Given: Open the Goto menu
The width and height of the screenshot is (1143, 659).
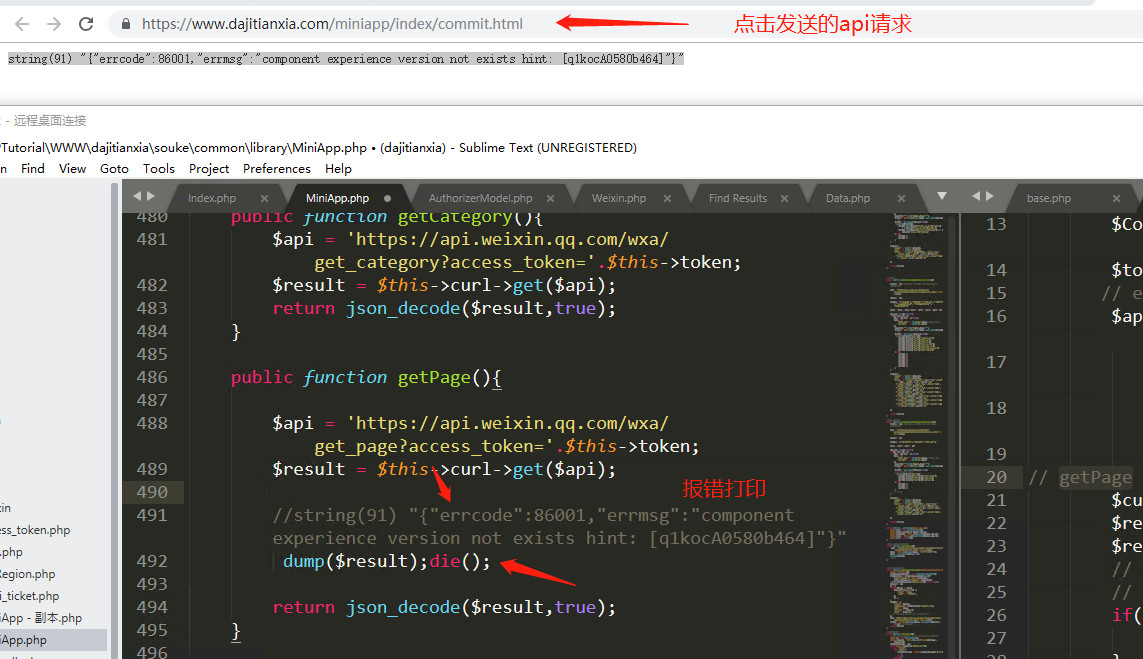Looking at the screenshot, I should click(x=114, y=168).
